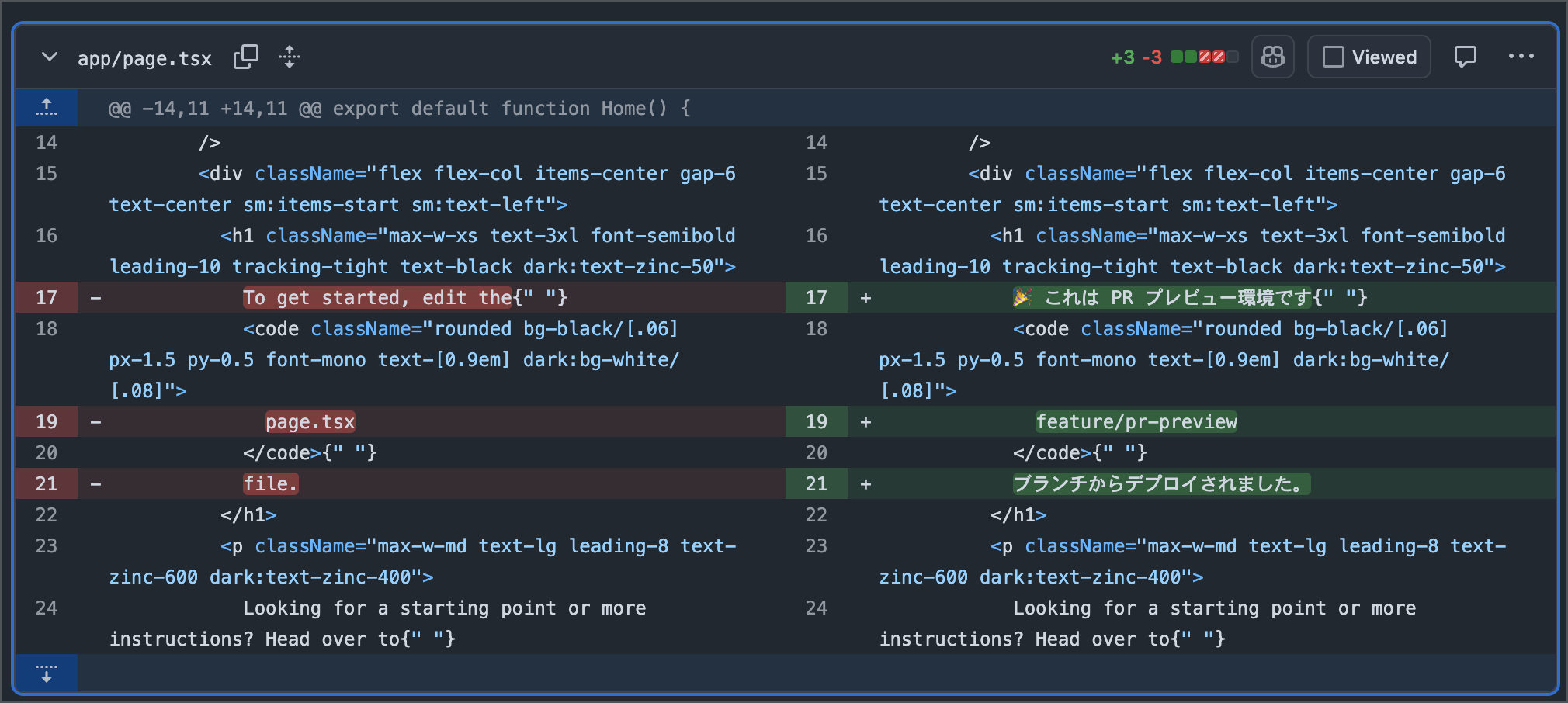Click line number 15 on left side

(47, 173)
